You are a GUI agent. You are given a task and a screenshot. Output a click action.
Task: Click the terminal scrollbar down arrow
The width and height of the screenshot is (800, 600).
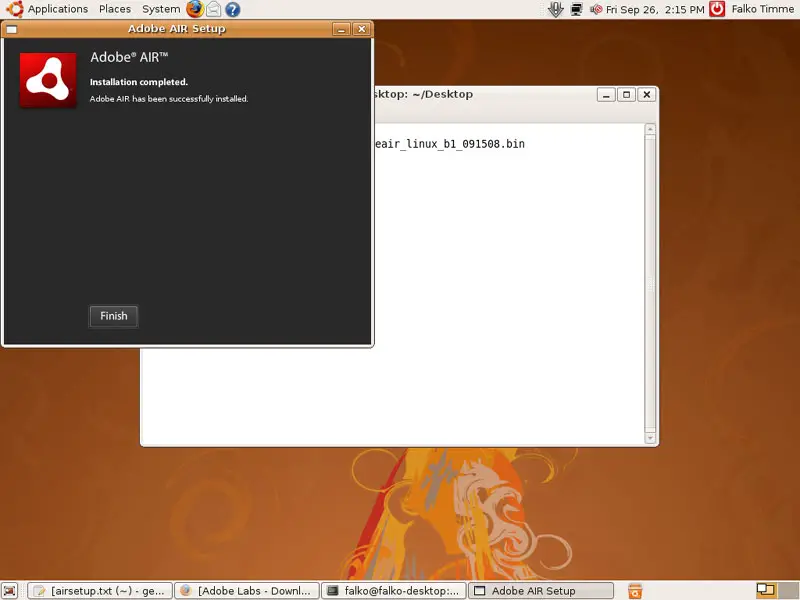point(650,438)
